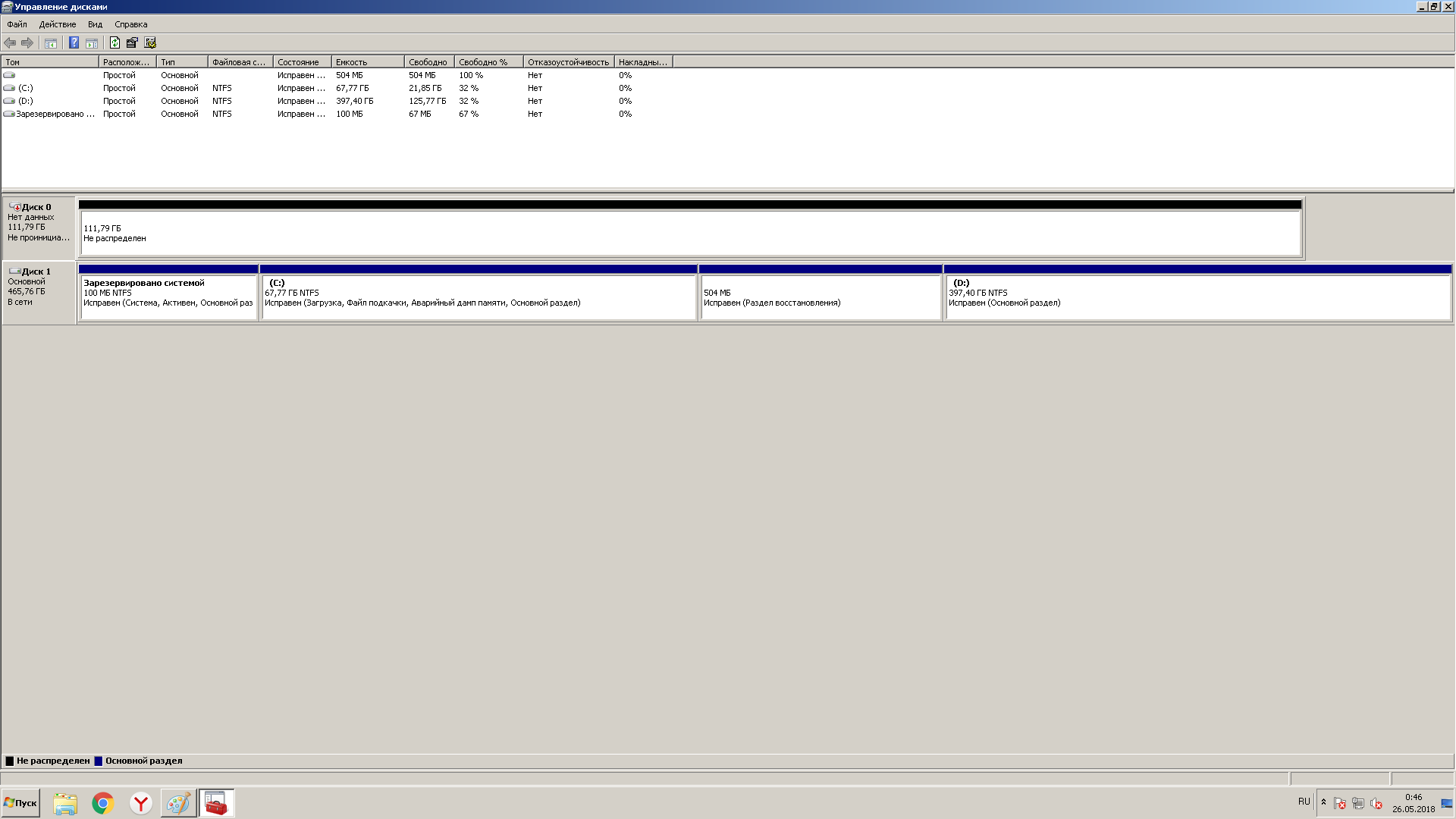Viewport: 1456px width, 819px height.
Task: Select the (C:) partition block on Диск 1
Action: [x=478, y=297]
